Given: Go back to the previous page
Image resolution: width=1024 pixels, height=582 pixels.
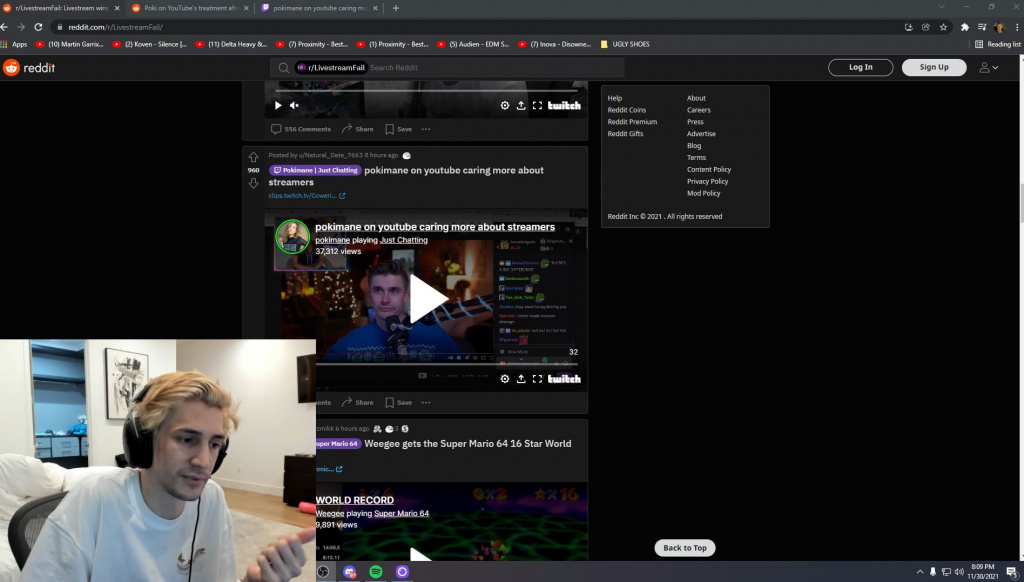Looking at the screenshot, I should coord(5,27).
